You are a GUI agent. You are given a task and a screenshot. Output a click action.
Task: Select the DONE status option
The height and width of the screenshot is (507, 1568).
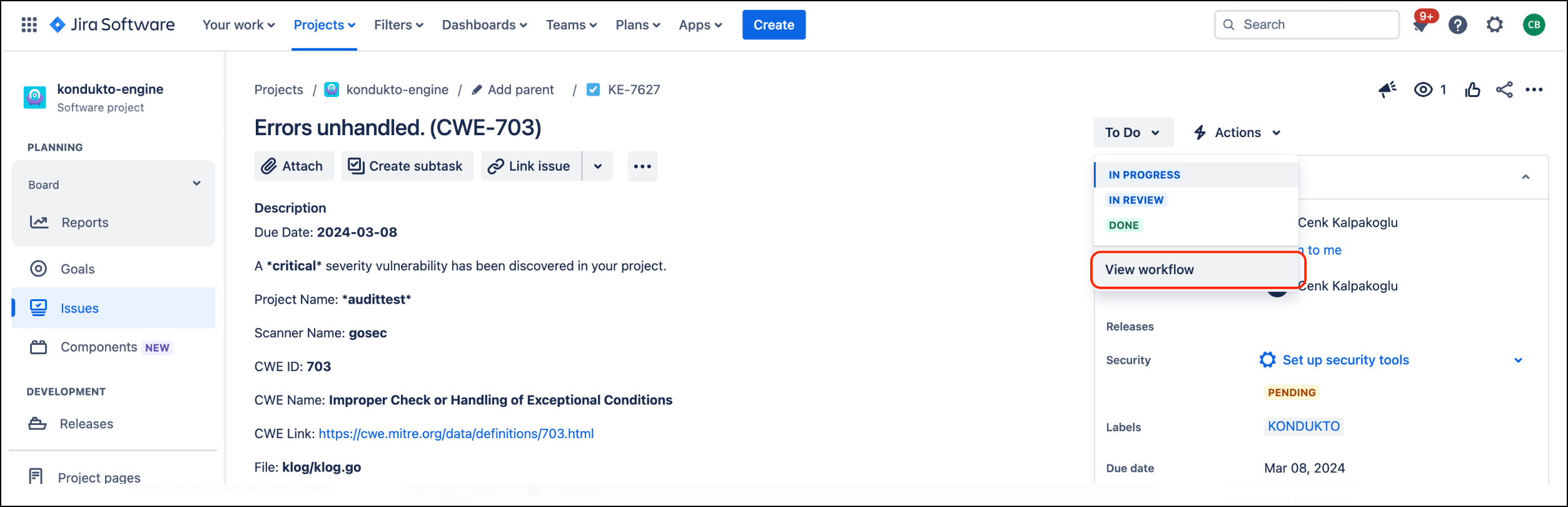1123,225
